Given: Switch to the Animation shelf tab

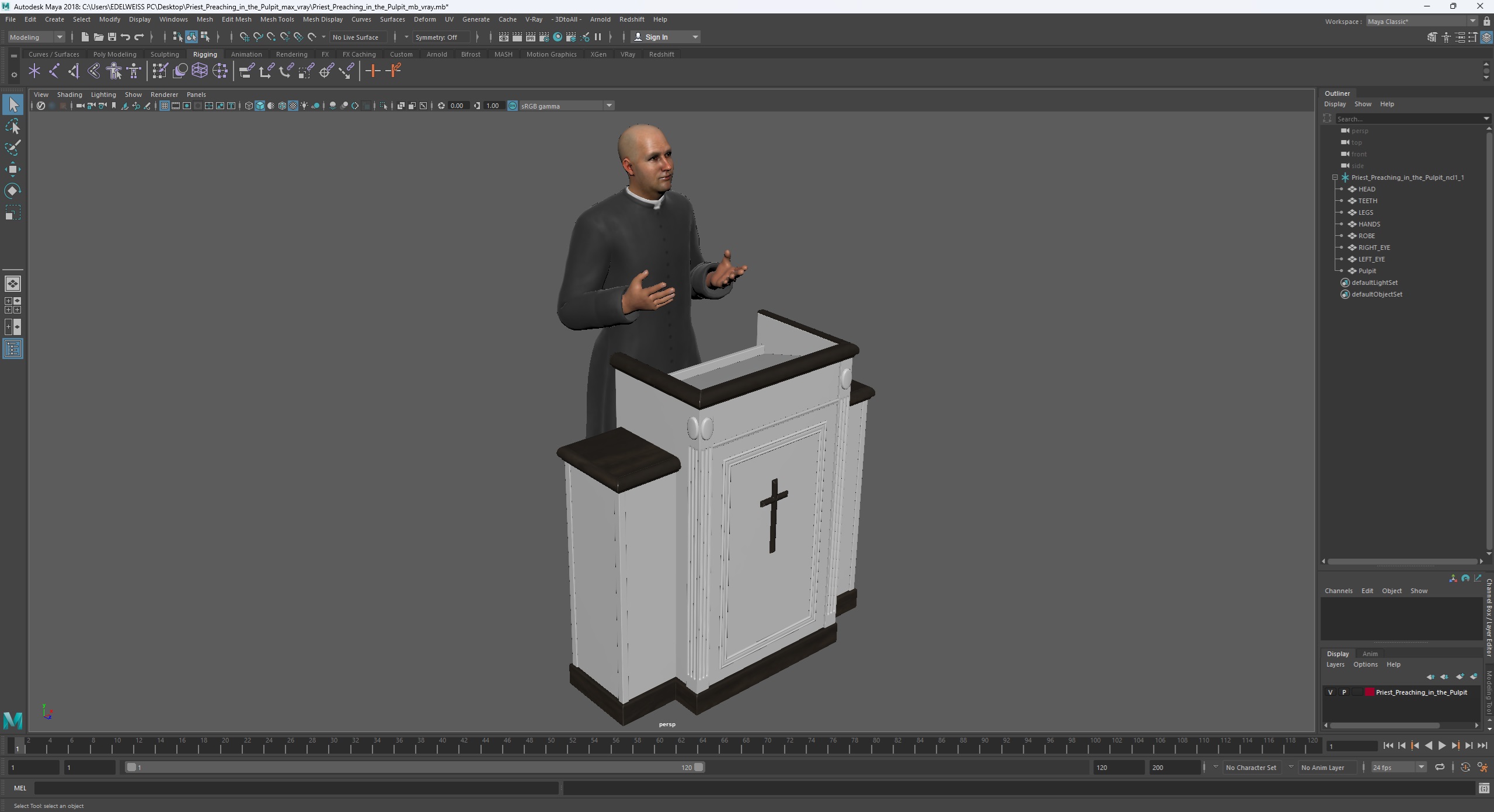Looking at the screenshot, I should 246,54.
